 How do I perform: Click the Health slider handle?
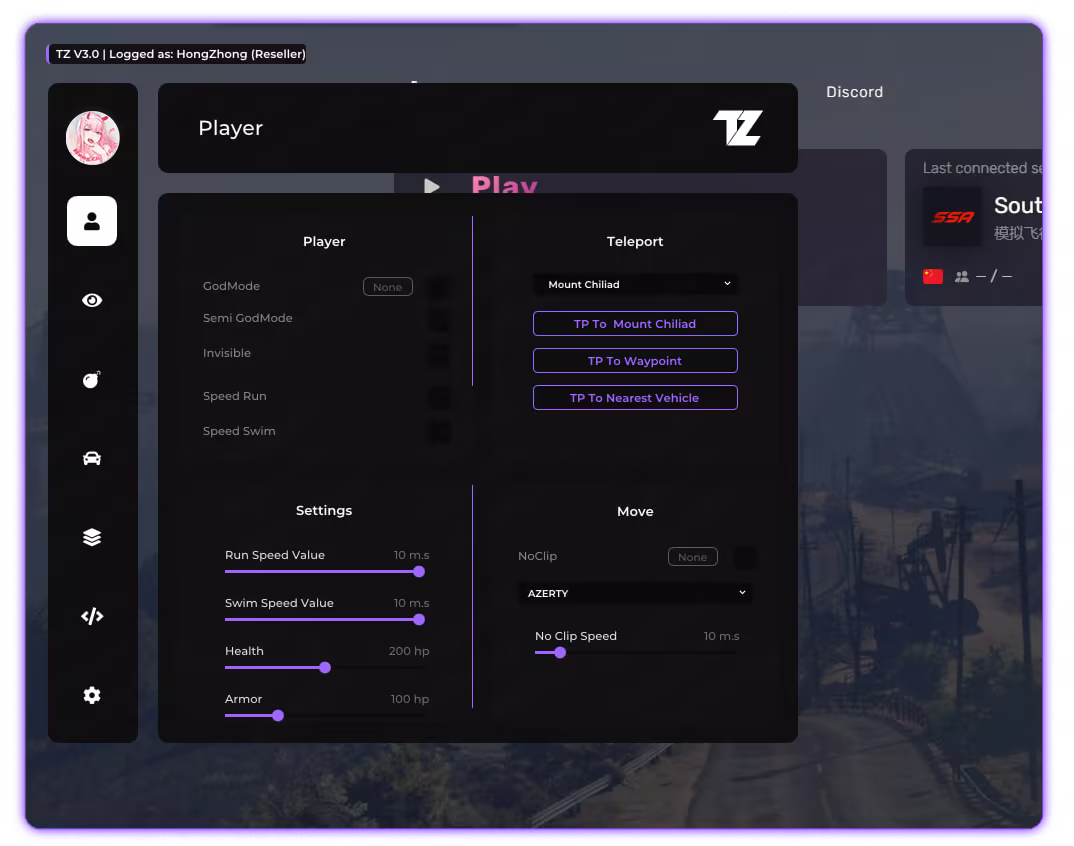[x=325, y=667]
